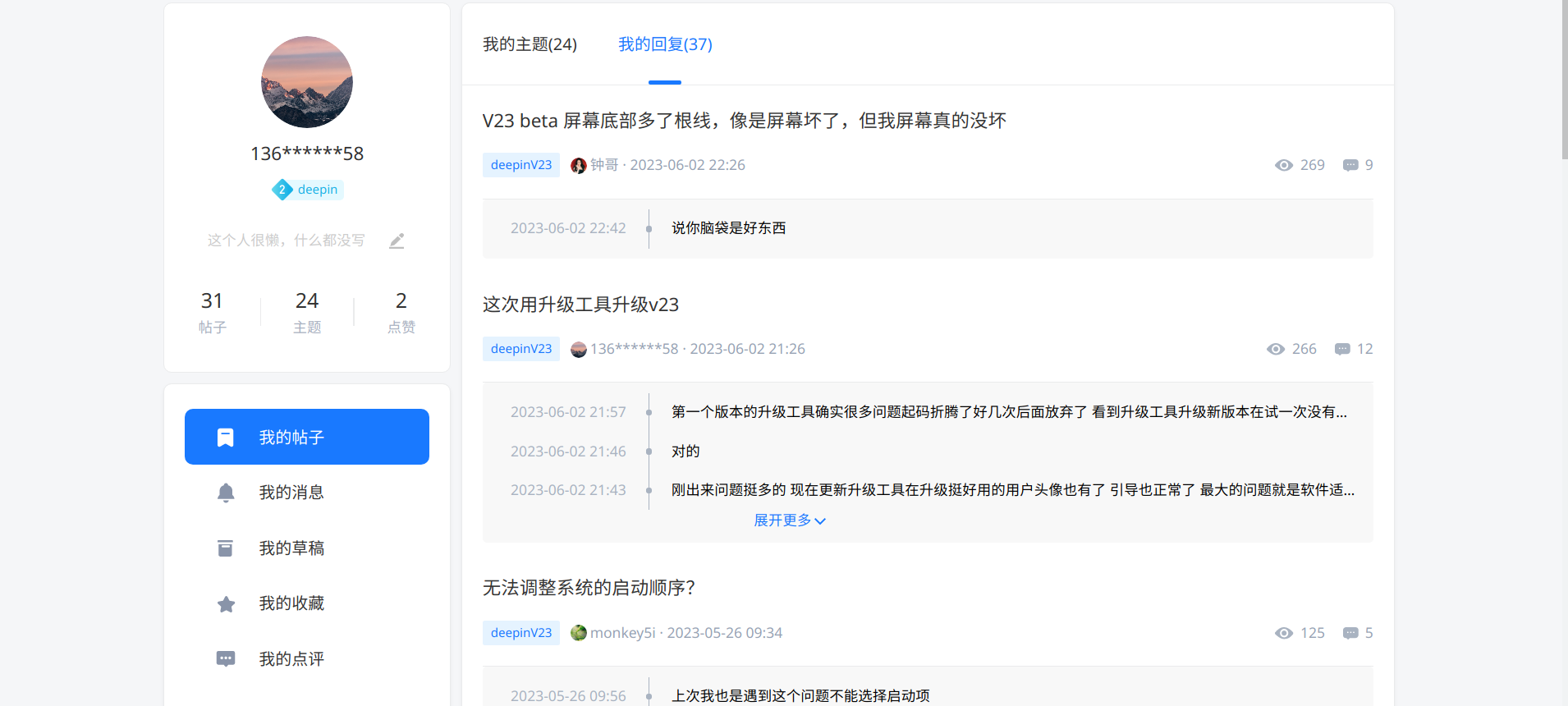Open thread '这次用升级工具升级v23'
Image resolution: width=1568 pixels, height=706 pixels.
click(580, 305)
